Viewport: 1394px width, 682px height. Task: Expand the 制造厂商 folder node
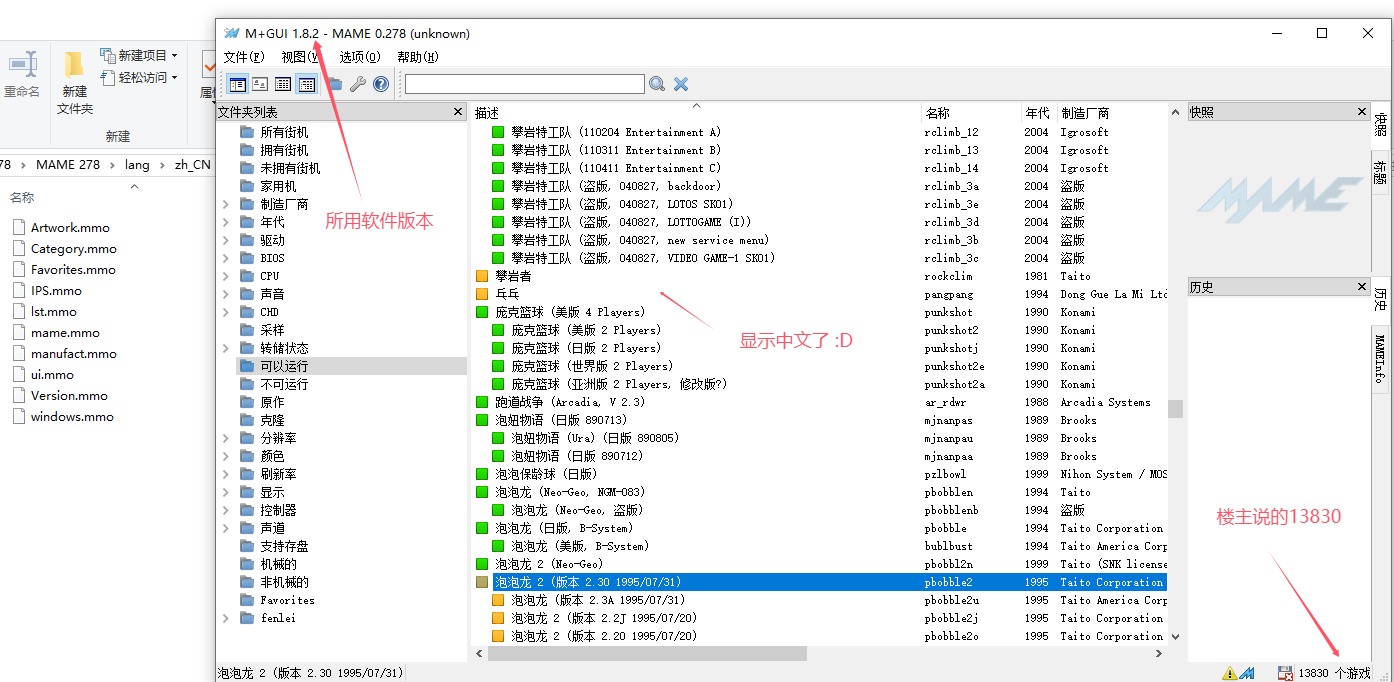(x=226, y=204)
